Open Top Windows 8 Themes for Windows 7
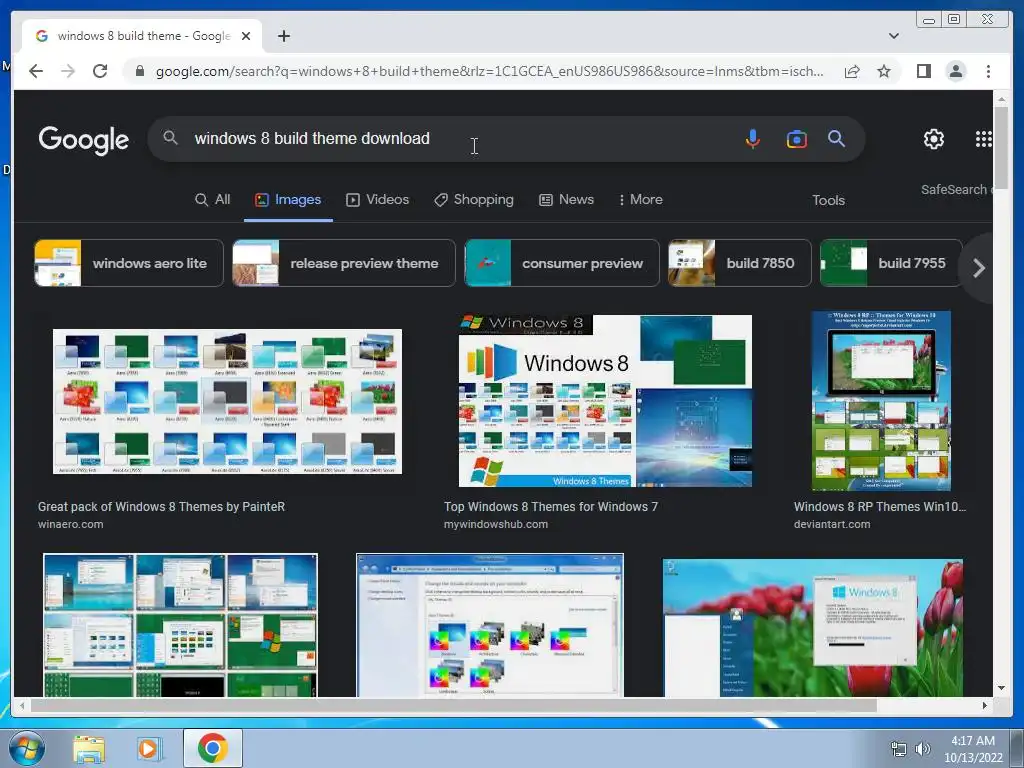 tap(551, 507)
